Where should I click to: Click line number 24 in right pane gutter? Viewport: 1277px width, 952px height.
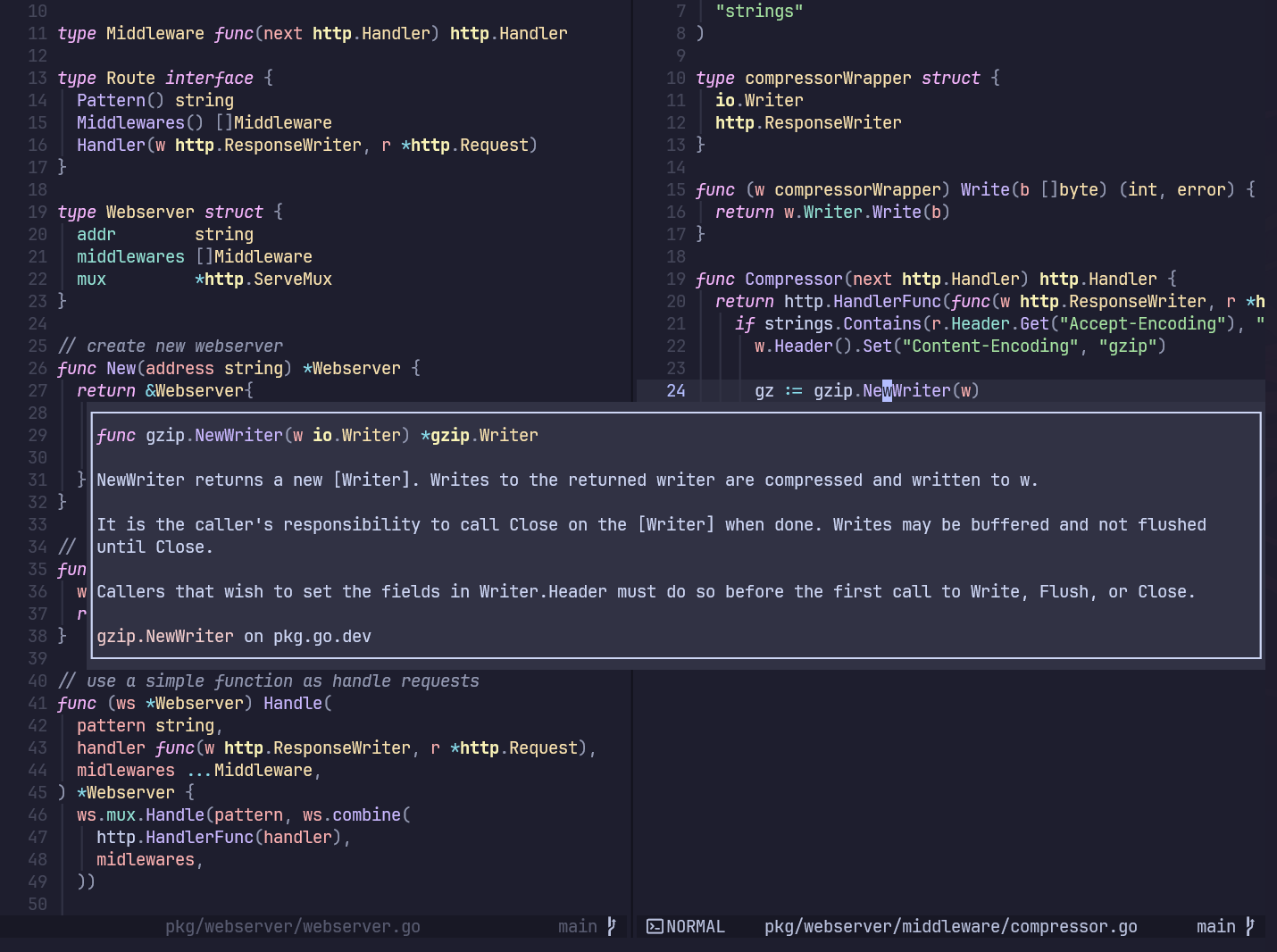point(676,390)
